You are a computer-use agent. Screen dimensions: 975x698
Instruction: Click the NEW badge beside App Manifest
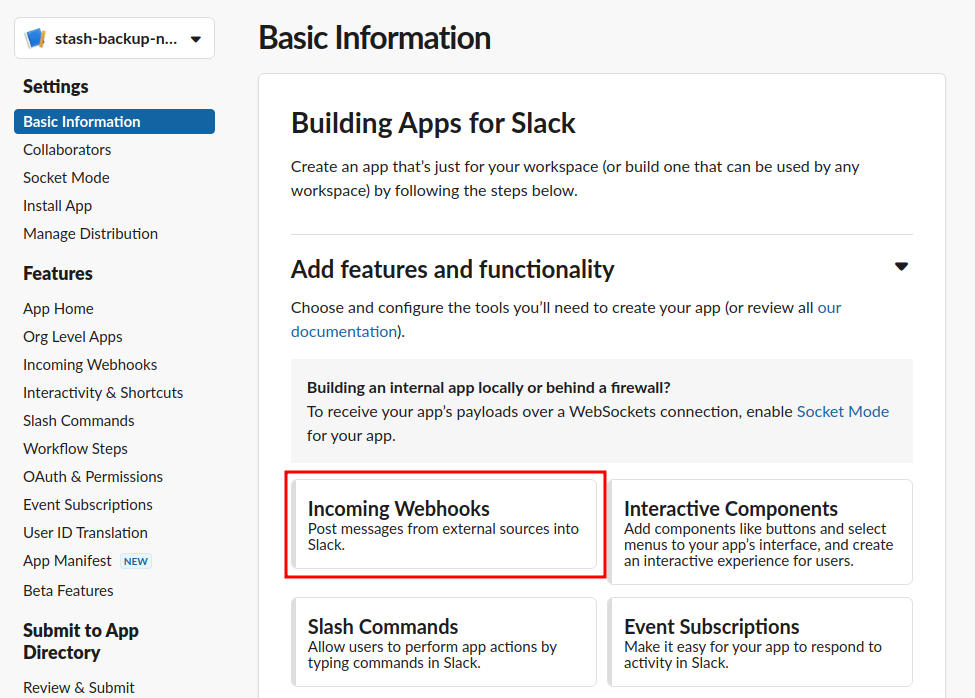136,561
